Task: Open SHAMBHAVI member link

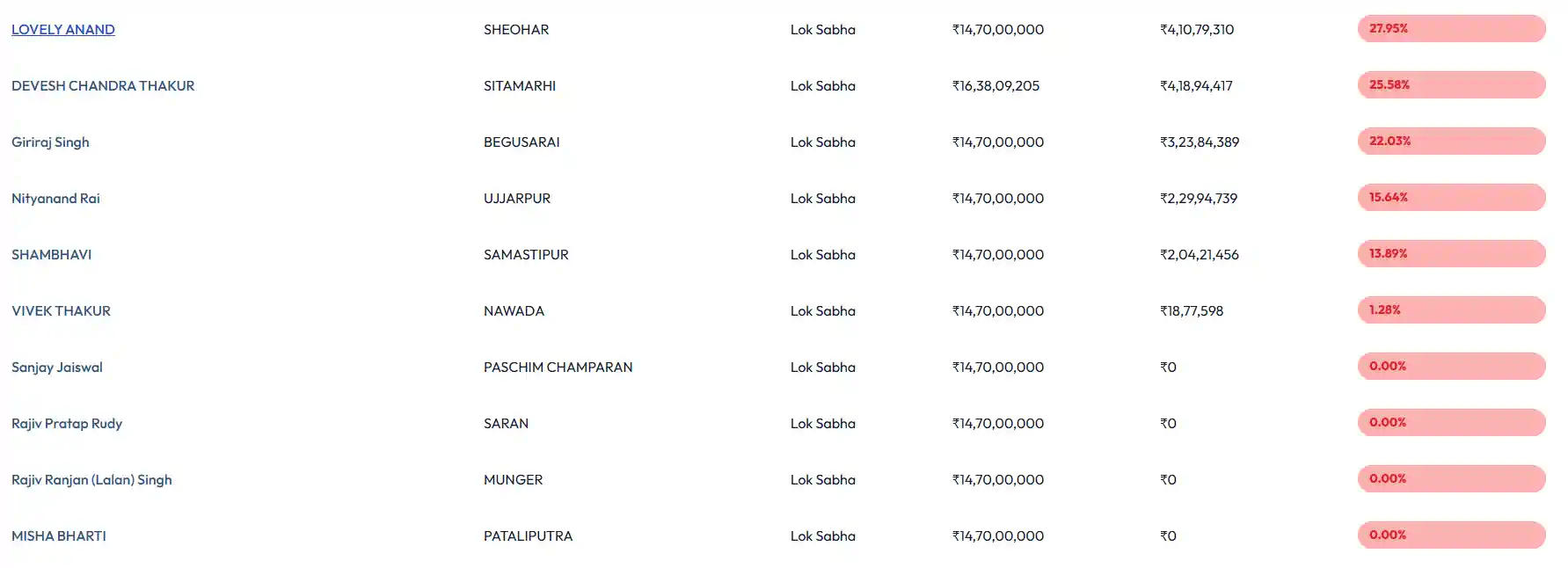Action: click(52, 255)
